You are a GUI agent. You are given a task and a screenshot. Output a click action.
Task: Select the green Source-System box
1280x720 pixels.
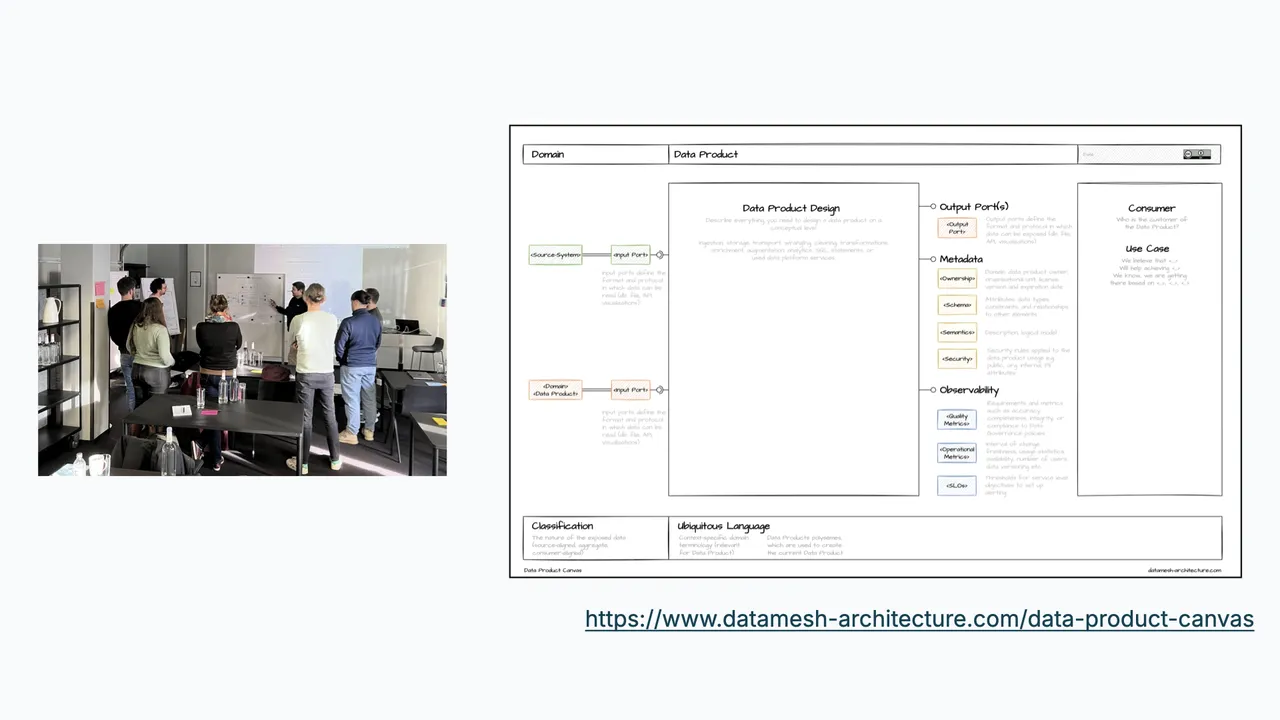(x=555, y=255)
